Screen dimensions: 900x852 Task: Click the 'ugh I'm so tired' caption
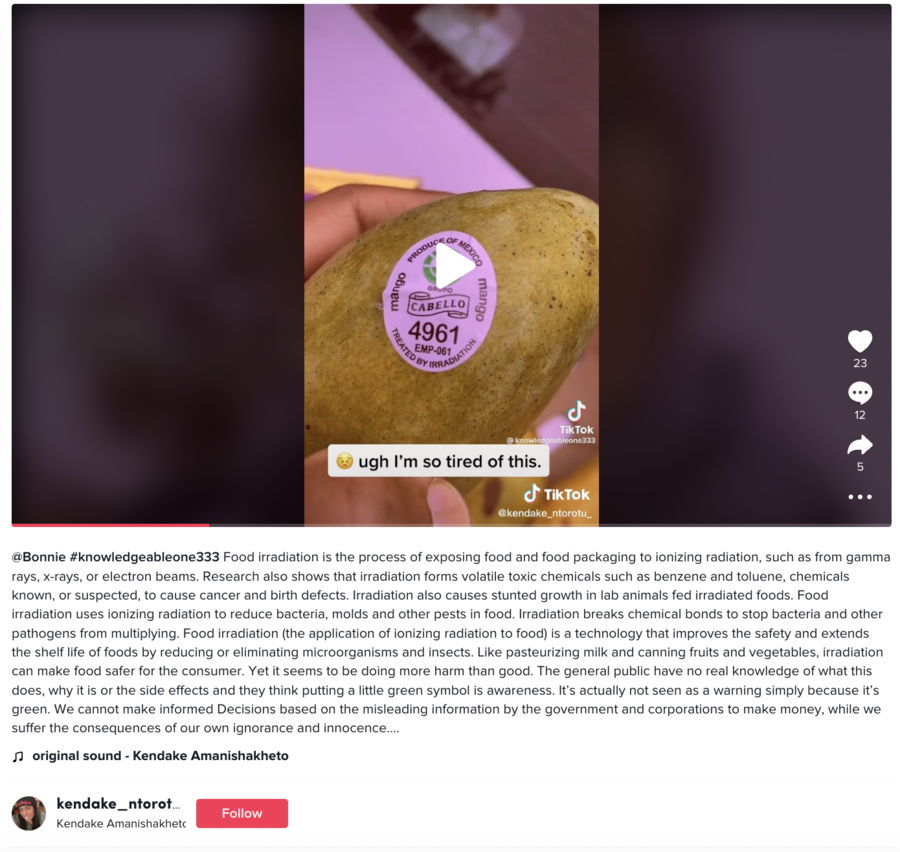[439, 461]
